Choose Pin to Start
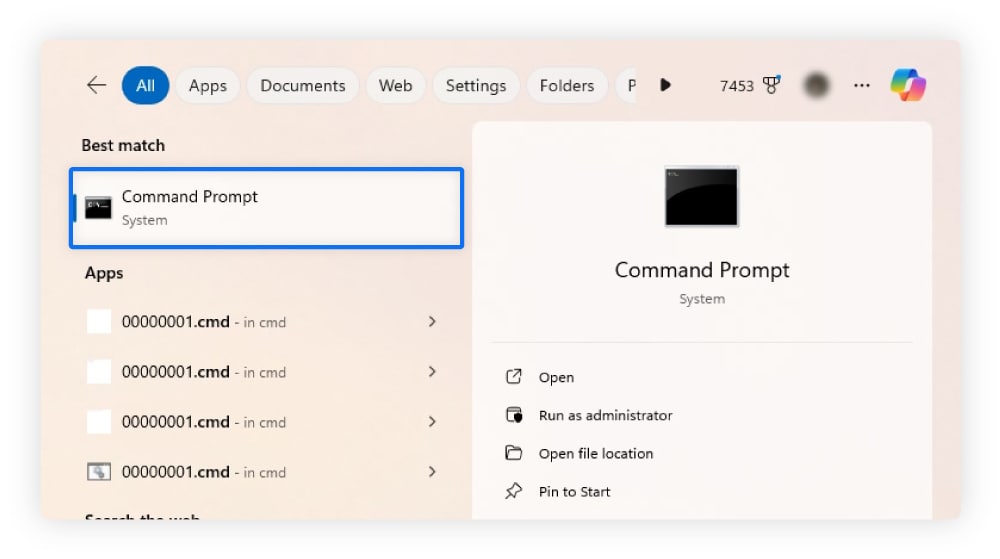 pos(574,492)
